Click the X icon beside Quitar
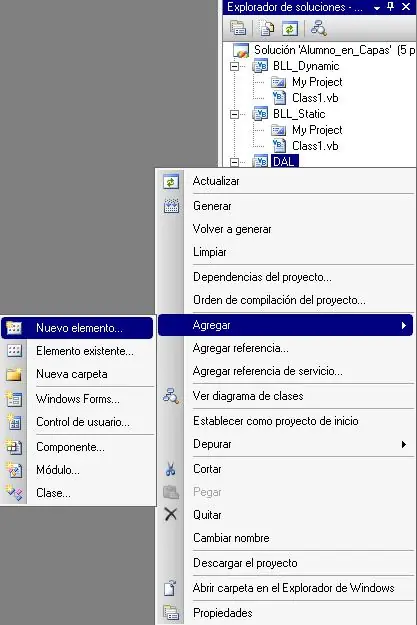The height and width of the screenshot is (625, 417). coord(171,515)
